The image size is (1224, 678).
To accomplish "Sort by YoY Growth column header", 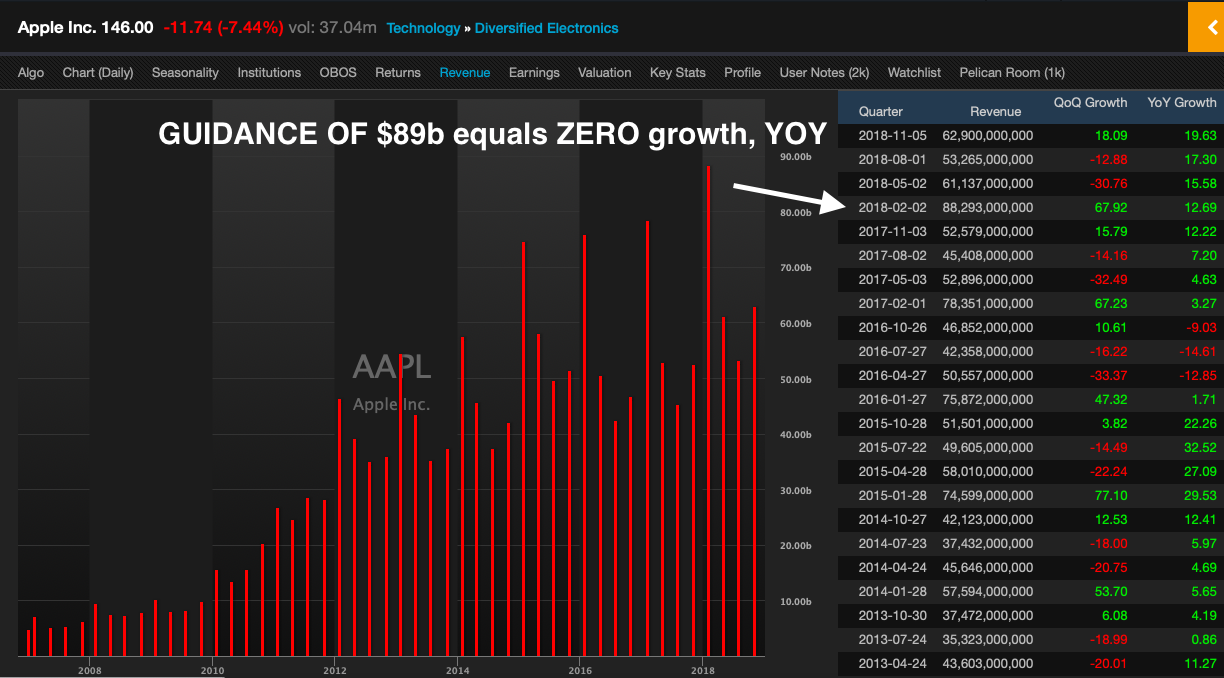I will point(1182,102).
